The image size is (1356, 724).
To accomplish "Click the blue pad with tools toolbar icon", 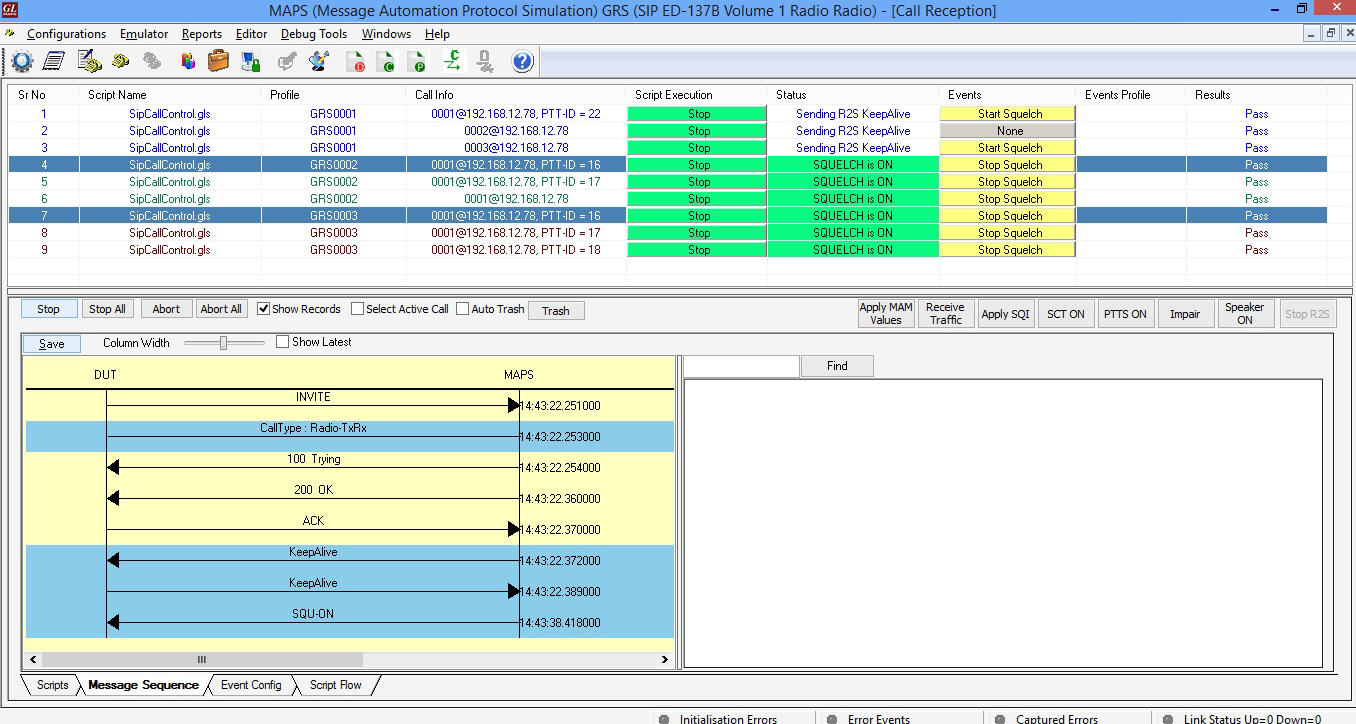I will tap(320, 62).
